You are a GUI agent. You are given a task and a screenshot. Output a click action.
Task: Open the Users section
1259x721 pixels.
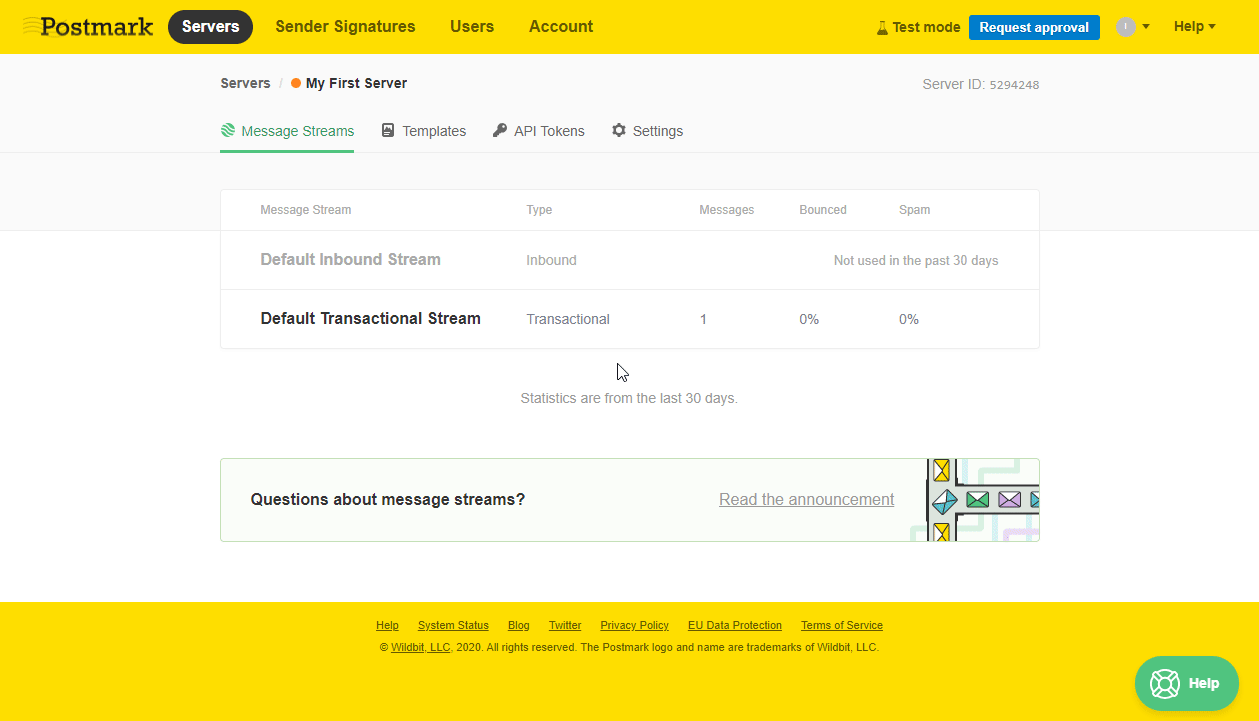point(472,27)
